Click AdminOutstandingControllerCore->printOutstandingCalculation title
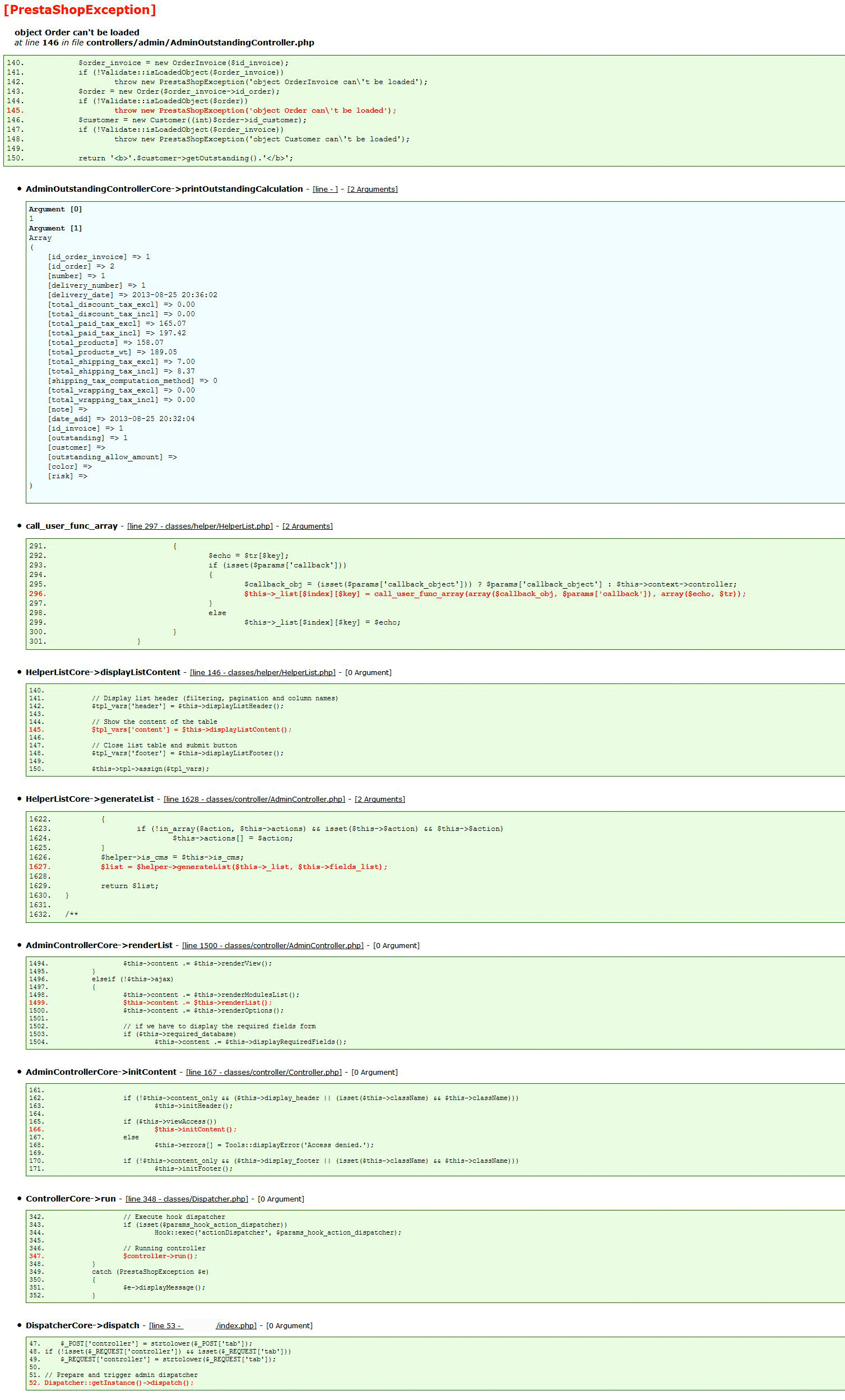The height and width of the screenshot is (1400, 845). point(164,188)
